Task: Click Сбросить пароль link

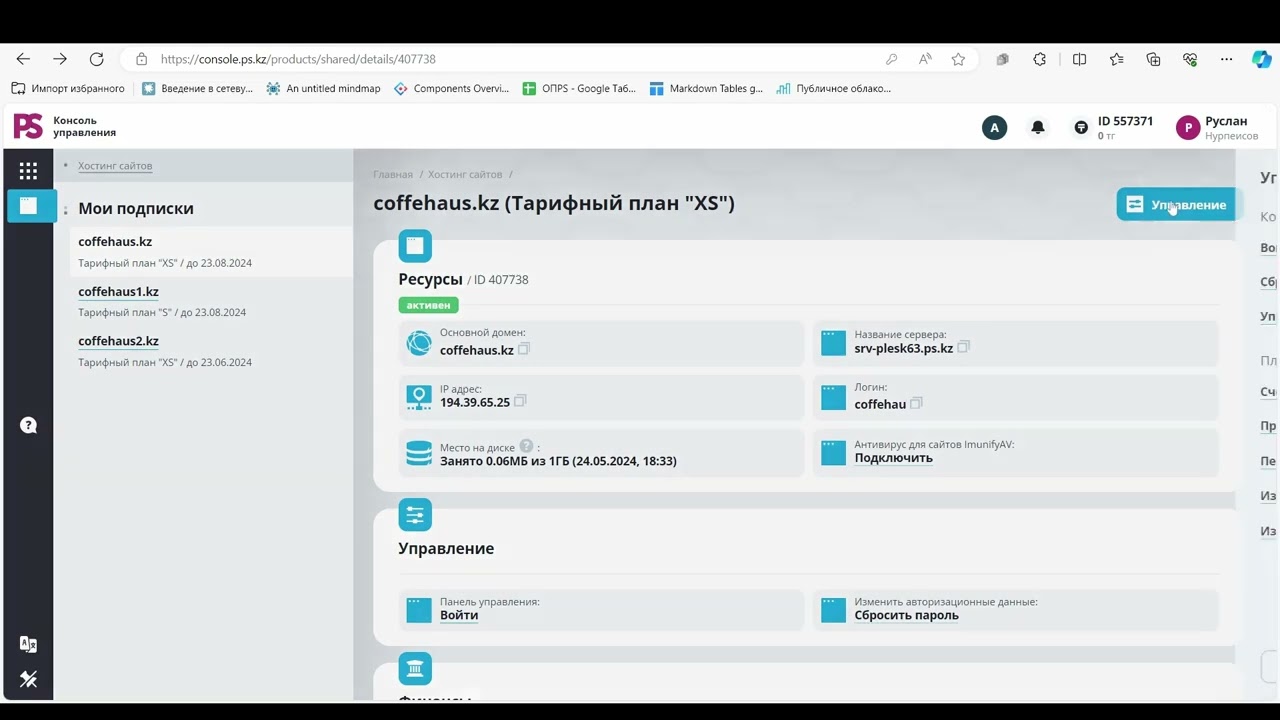Action: [x=906, y=615]
